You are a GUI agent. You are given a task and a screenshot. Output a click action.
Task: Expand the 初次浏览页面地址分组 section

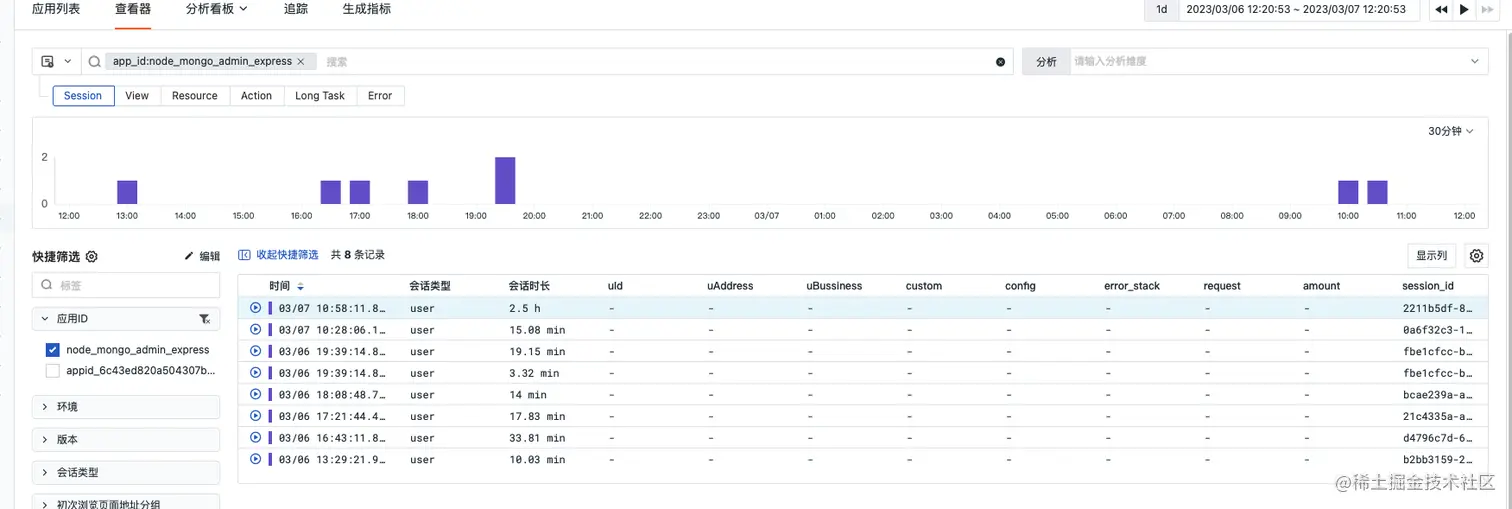(126, 503)
